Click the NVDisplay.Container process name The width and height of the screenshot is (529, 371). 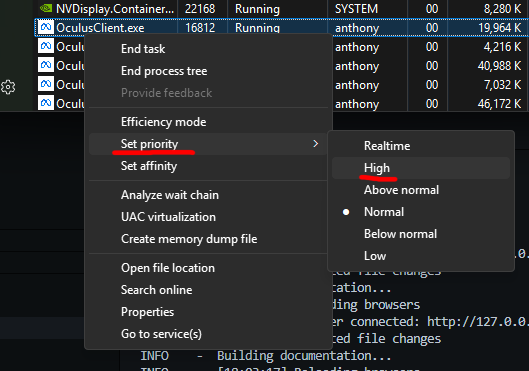pos(115,9)
